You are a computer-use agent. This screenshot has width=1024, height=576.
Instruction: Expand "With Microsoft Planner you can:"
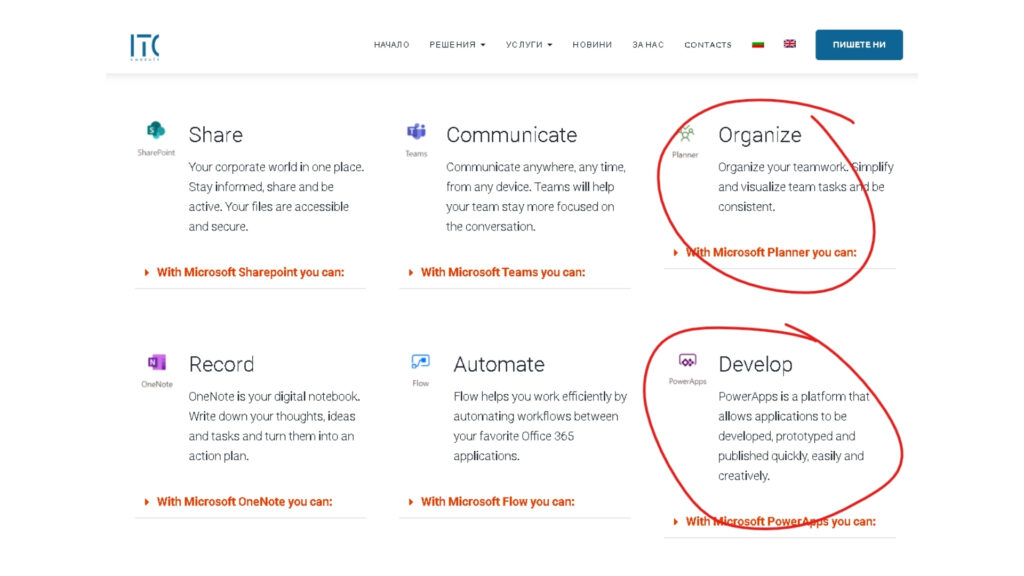tap(770, 252)
